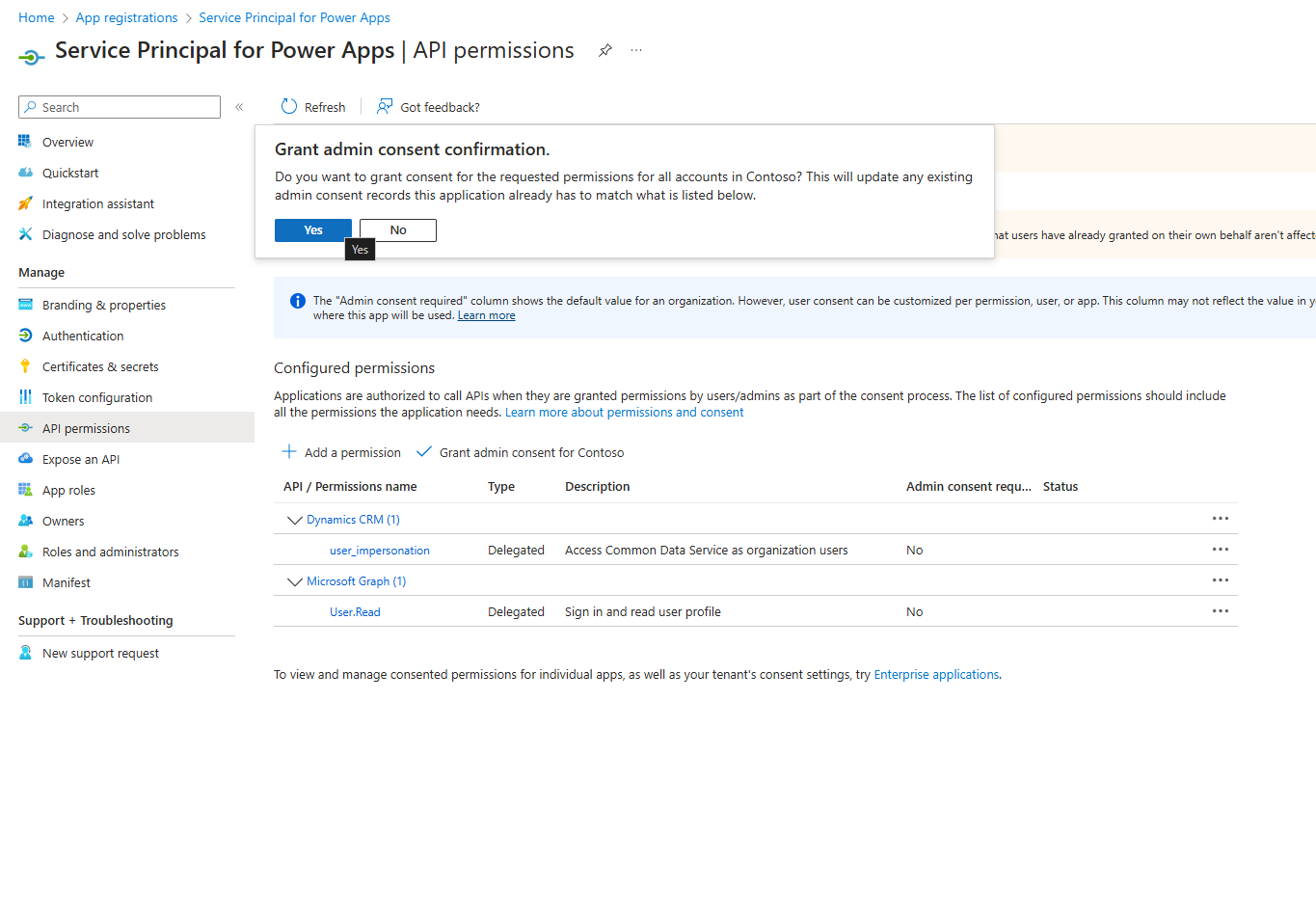Click the New support request icon
Image resolution: width=1316 pixels, height=916 pixels.
25,653
